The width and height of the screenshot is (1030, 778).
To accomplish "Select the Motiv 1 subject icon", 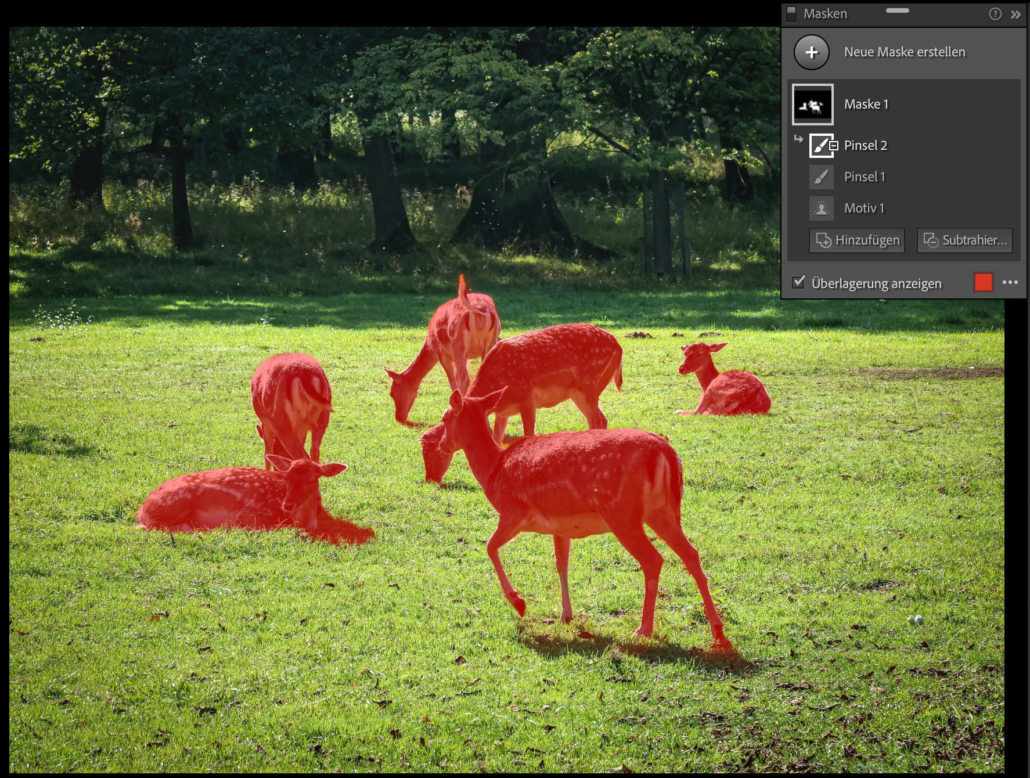I will (x=821, y=208).
